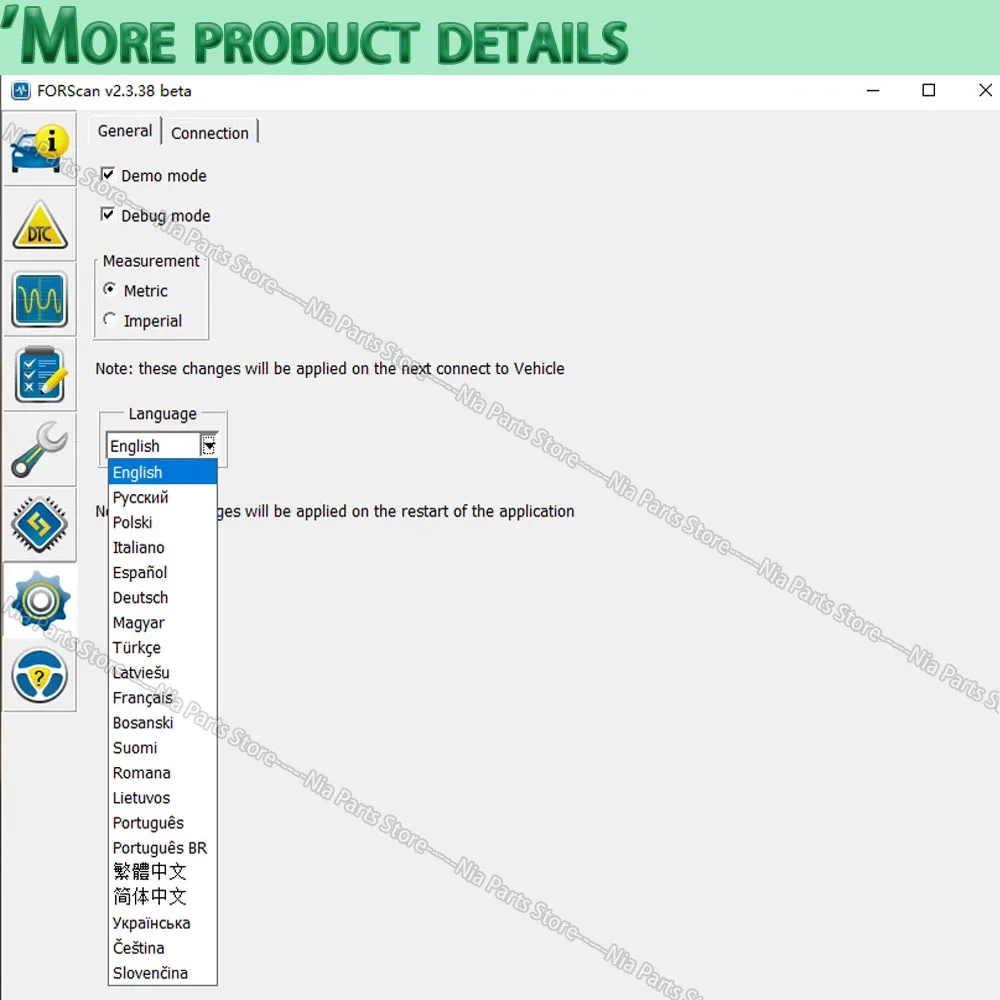Viewport: 1000px width, 1000px height.
Task: Open the gear Settings section icon
Action: tap(40, 599)
